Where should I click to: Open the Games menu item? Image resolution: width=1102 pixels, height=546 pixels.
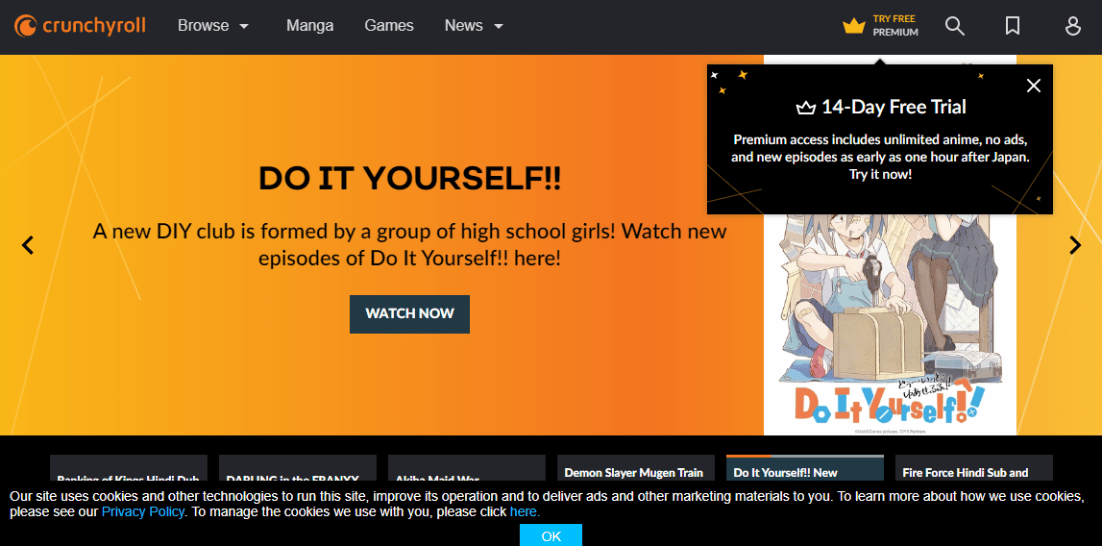pyautogui.click(x=389, y=26)
